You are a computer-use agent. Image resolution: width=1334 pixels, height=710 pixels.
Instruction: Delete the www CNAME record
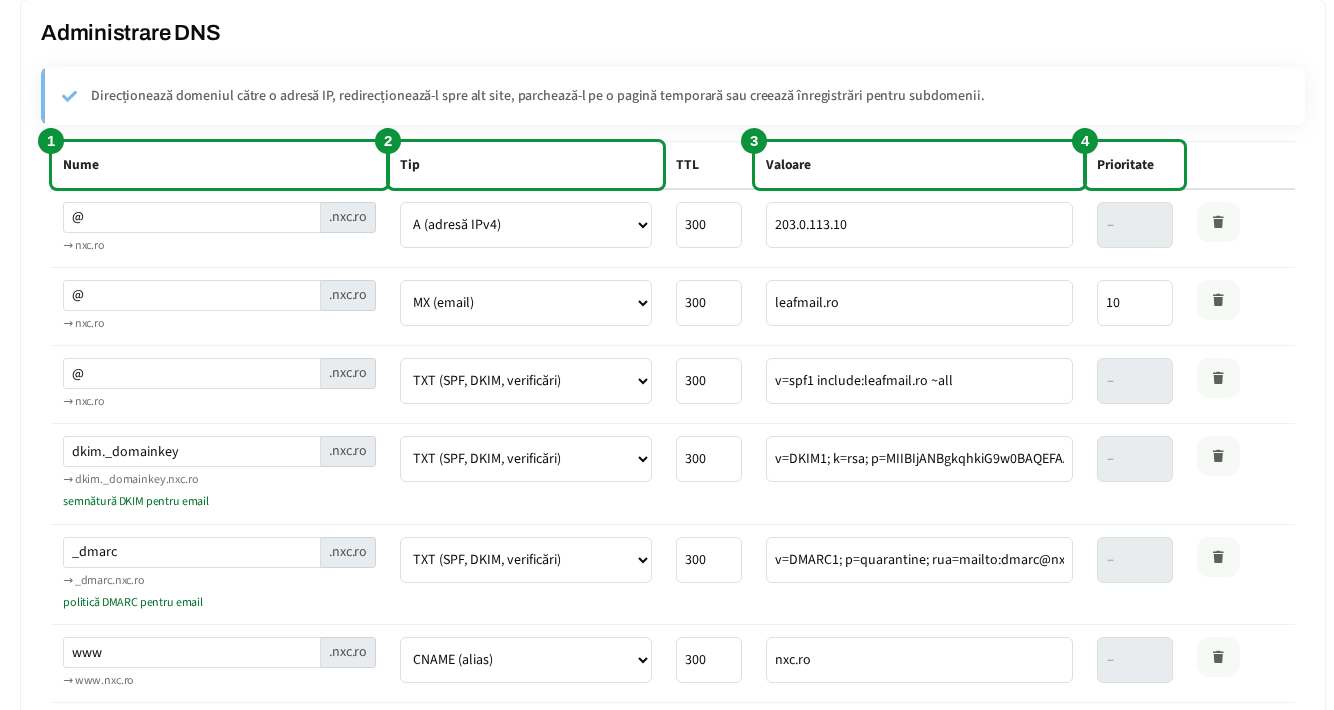pos(1218,657)
